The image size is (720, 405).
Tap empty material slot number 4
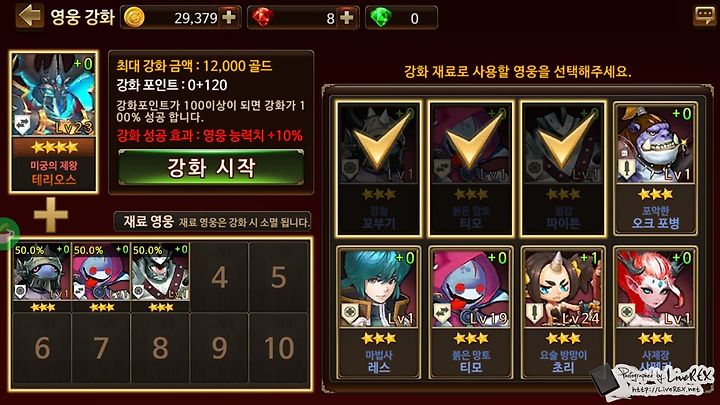point(219,277)
